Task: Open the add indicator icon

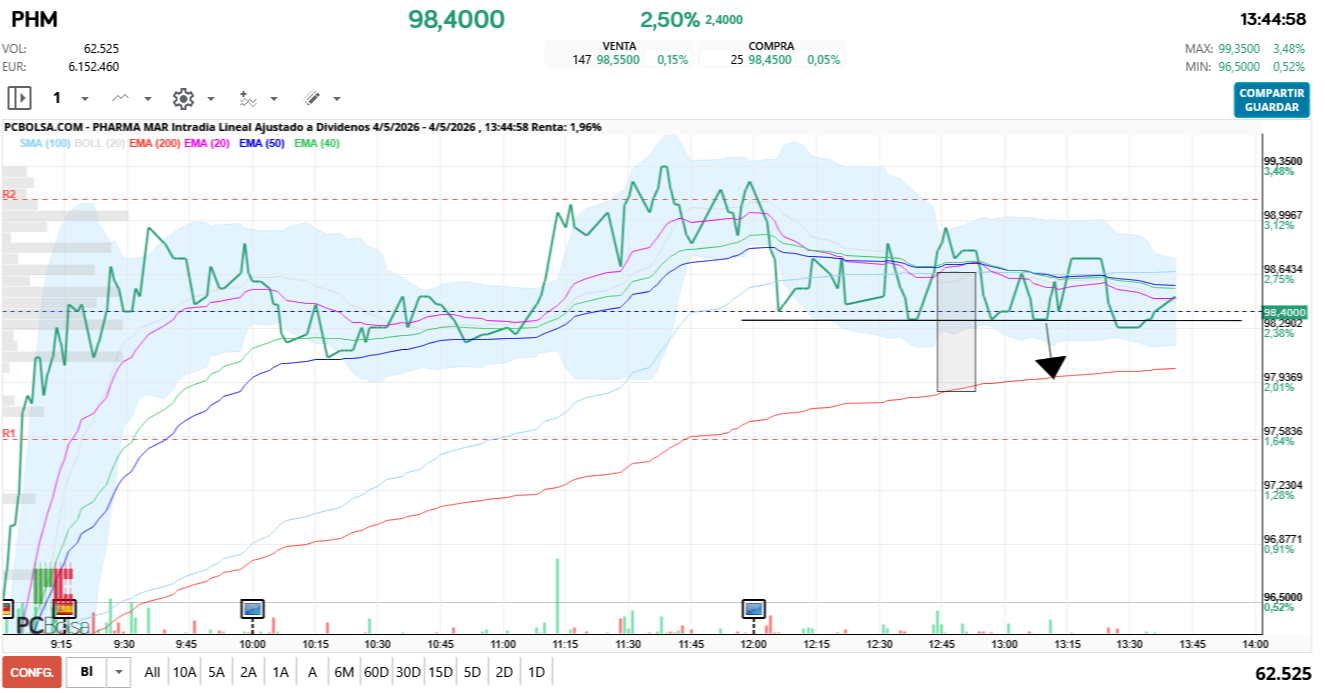Action: point(247,98)
